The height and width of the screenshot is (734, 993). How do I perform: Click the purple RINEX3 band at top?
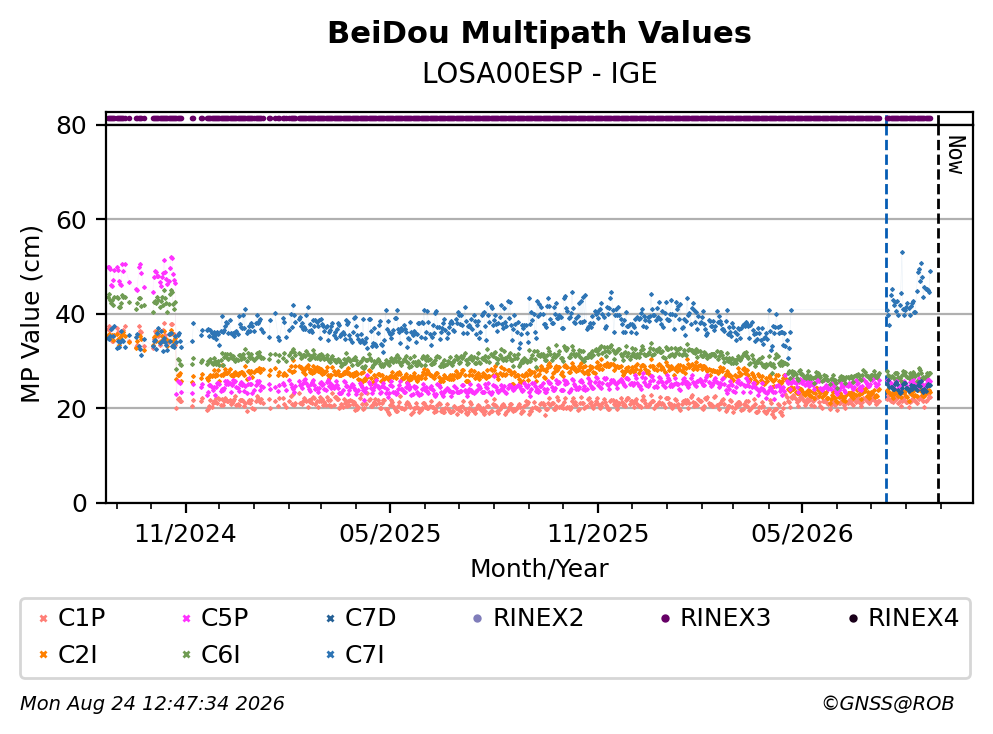pyautogui.click(x=519, y=118)
